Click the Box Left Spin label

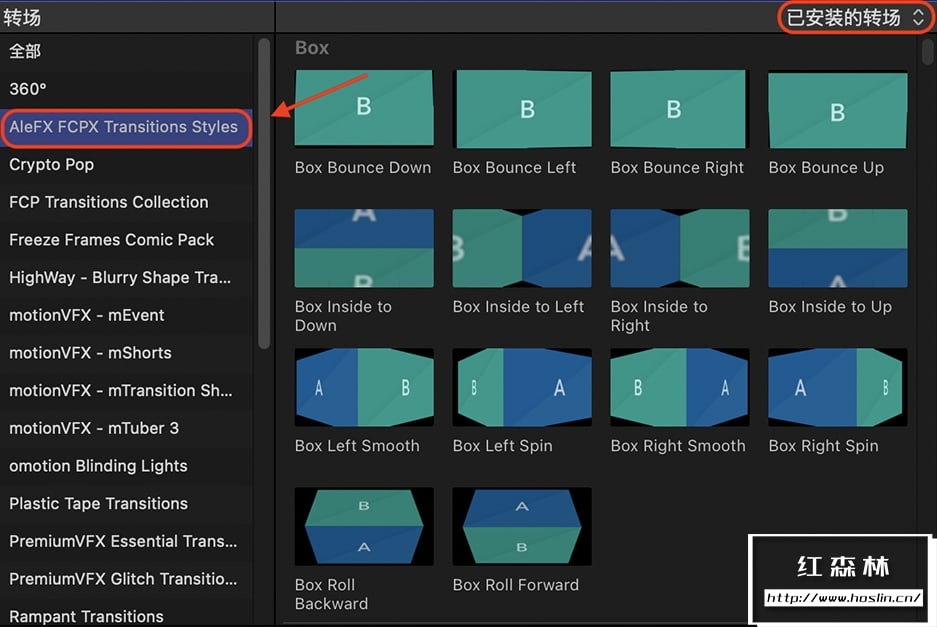[503, 446]
